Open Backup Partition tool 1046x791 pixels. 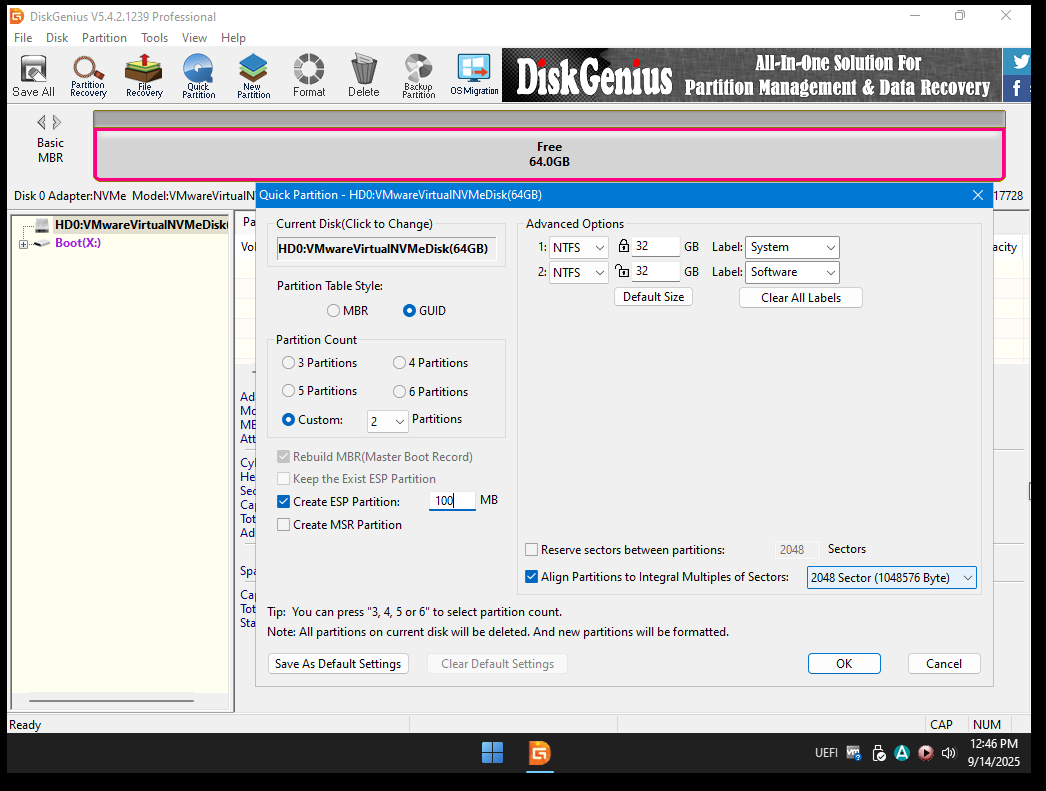click(418, 76)
